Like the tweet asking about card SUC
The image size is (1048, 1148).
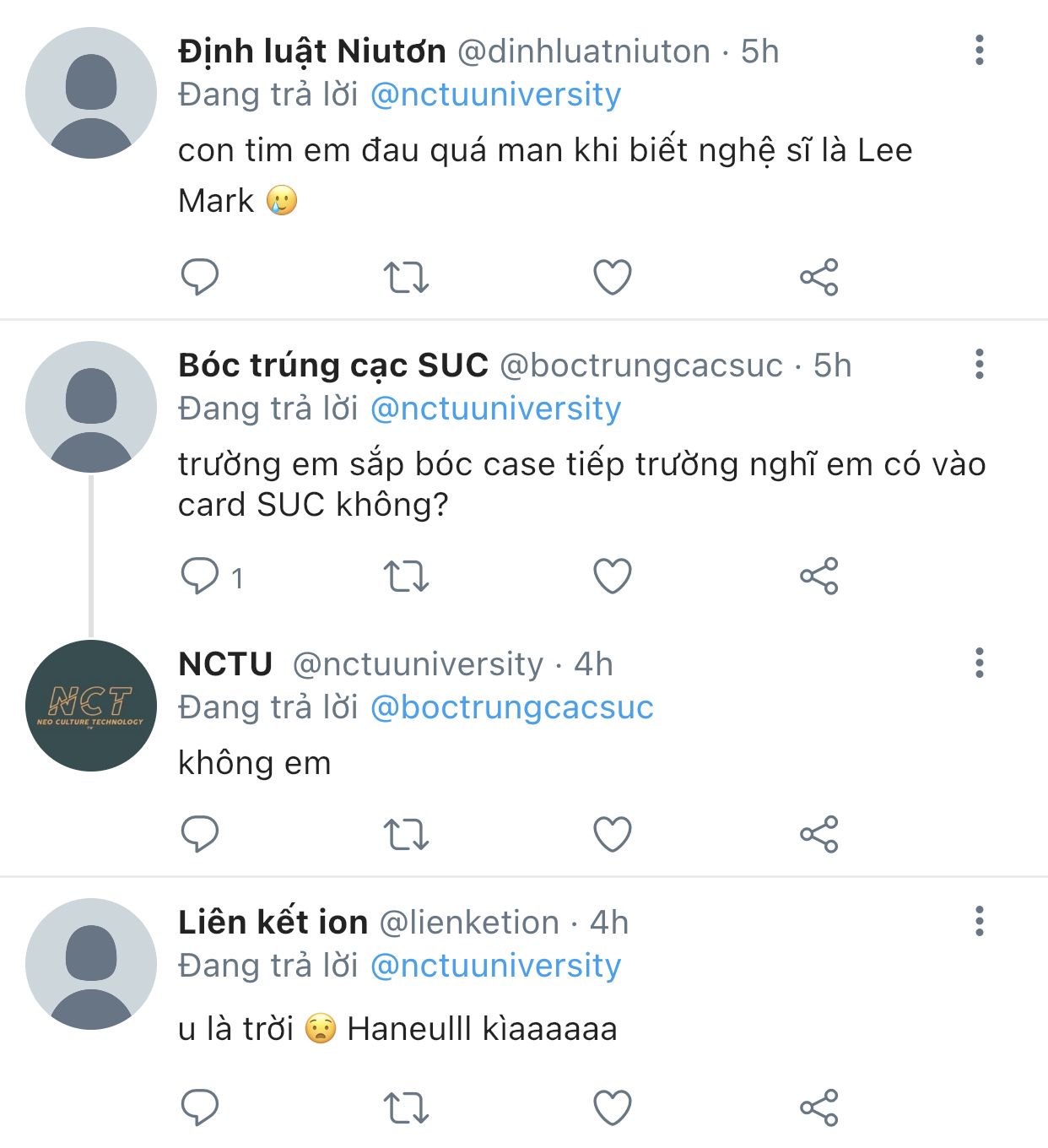coord(613,577)
